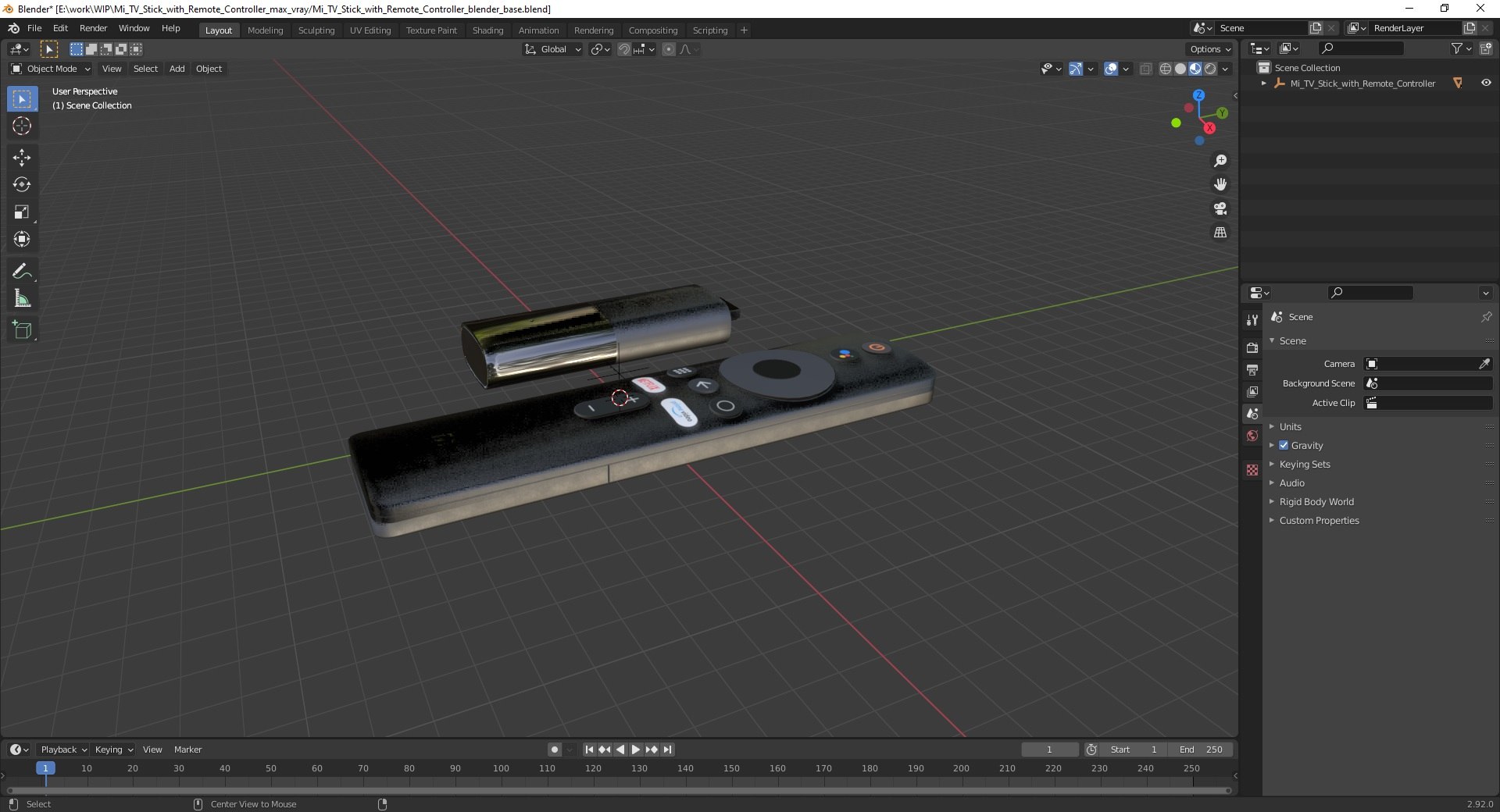Click the current frame number field

[1049, 750]
